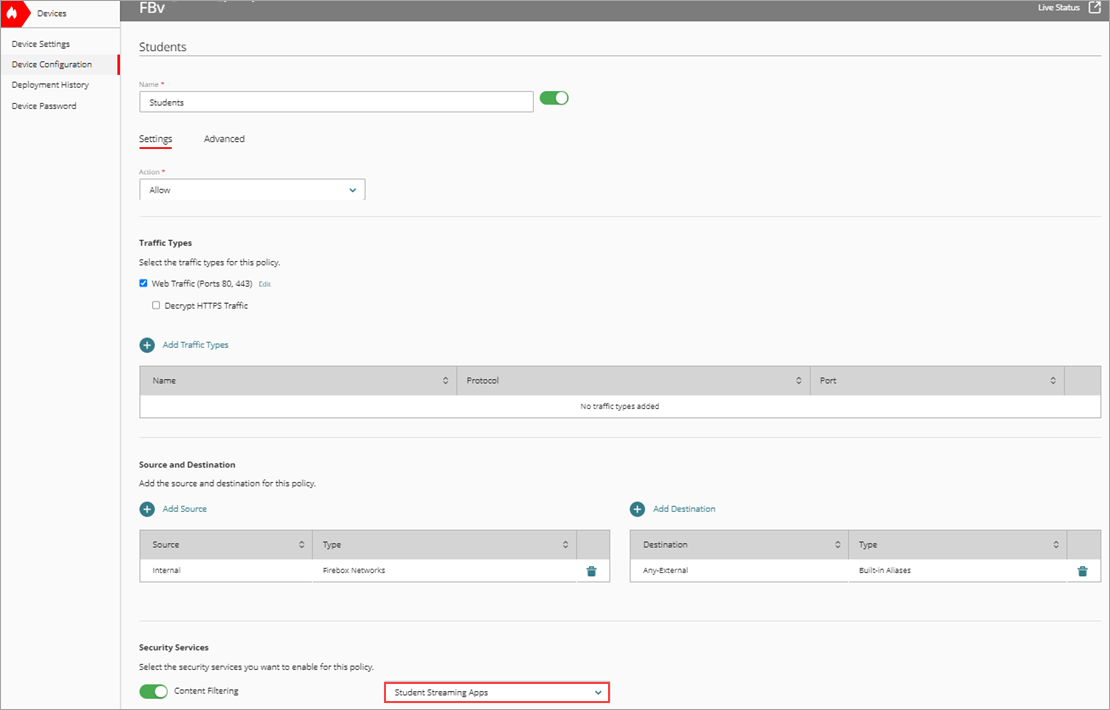1110x710 pixels.
Task: Switch to the Advanced tab
Action: point(224,139)
